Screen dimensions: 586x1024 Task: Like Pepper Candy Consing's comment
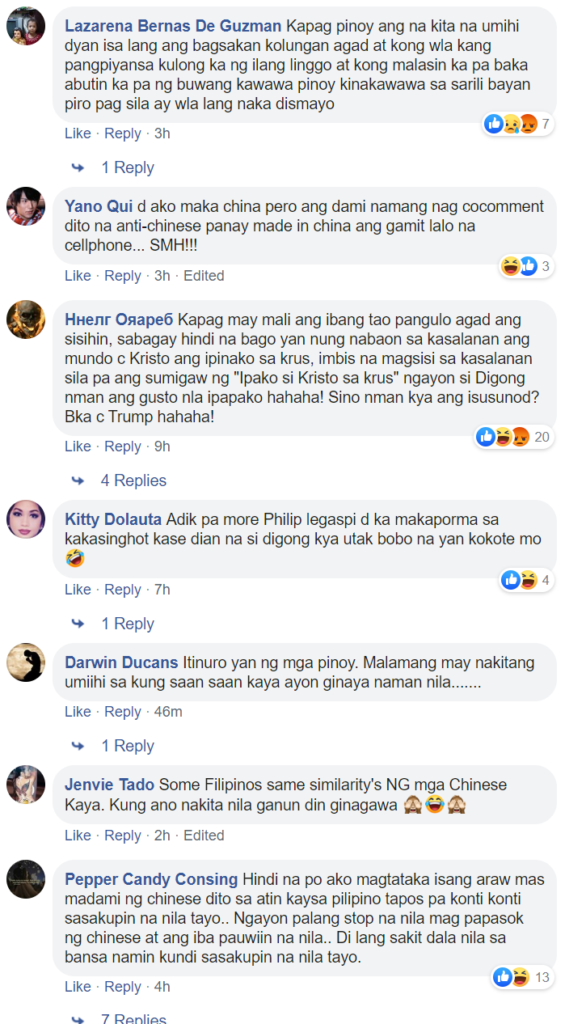[78, 987]
